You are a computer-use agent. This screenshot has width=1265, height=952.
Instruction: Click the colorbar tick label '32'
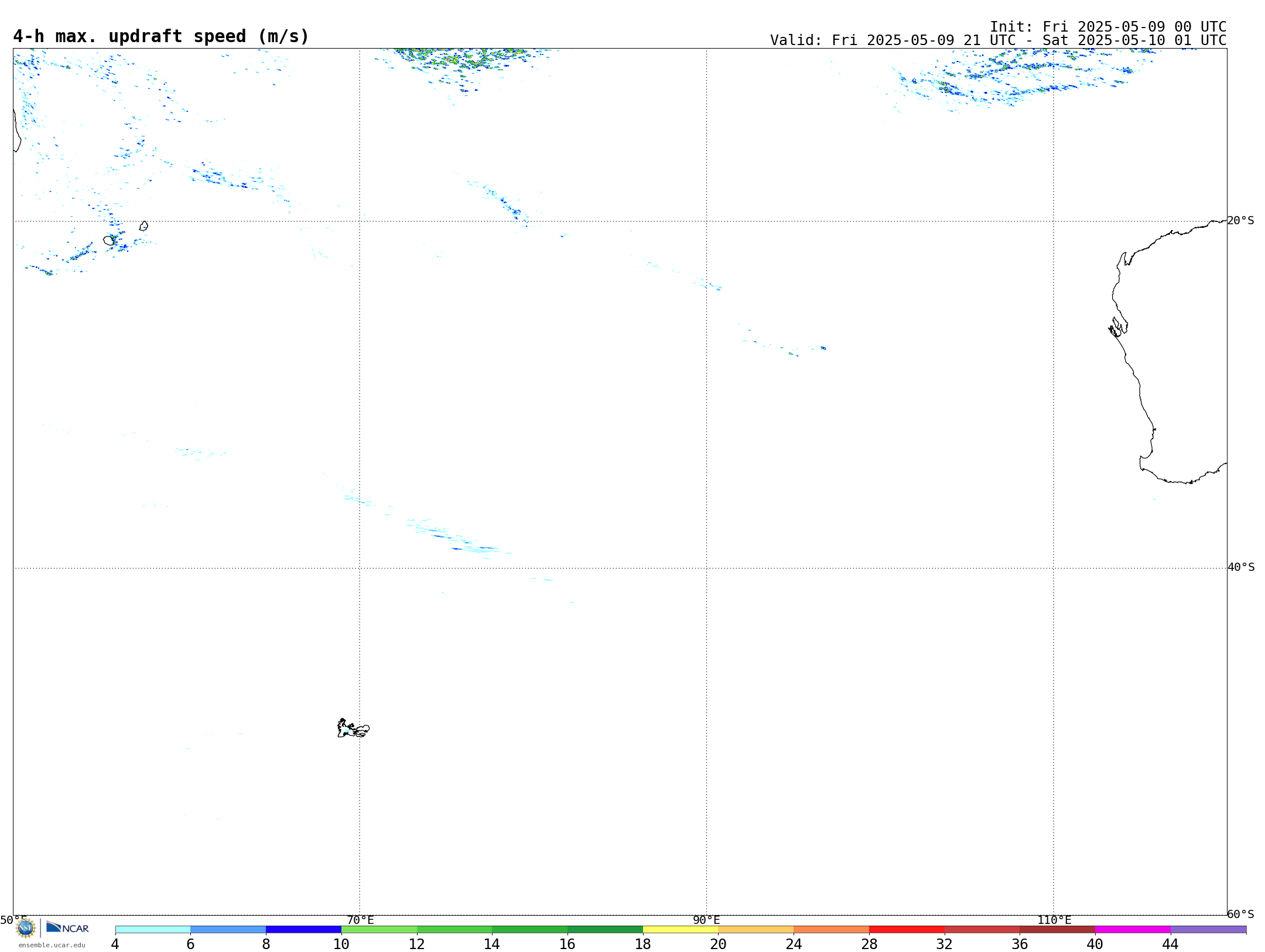[945, 944]
